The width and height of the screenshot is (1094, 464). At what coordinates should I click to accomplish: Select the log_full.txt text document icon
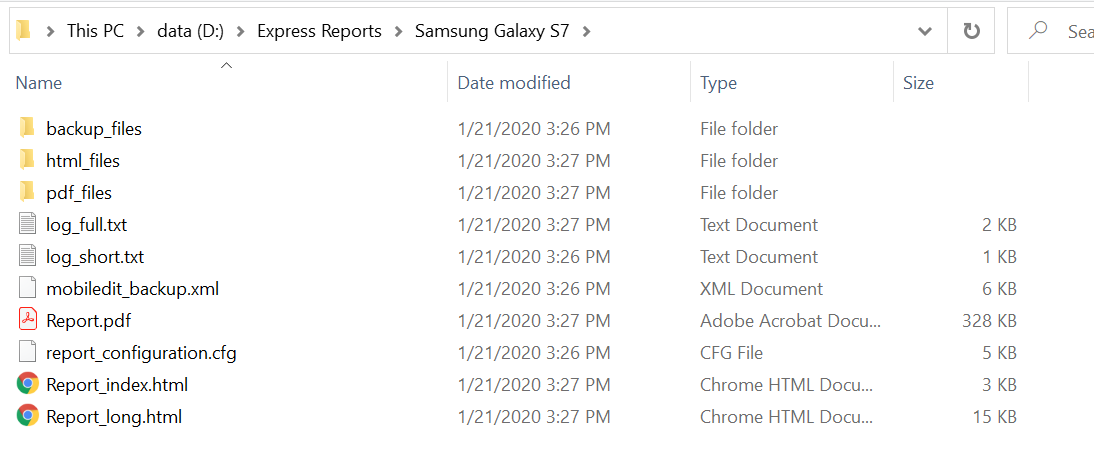coord(28,224)
